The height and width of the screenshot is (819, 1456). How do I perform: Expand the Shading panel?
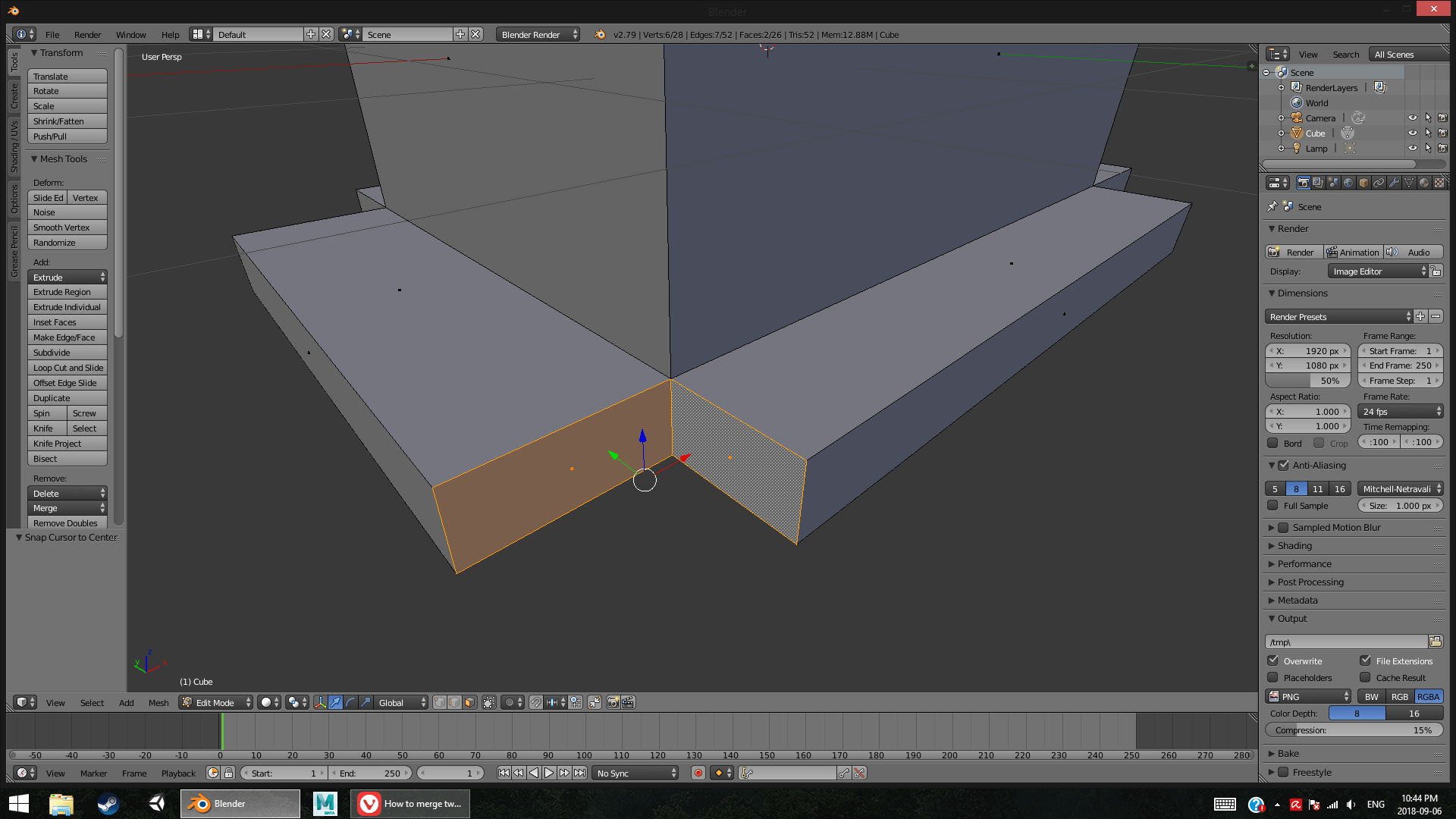(x=1294, y=546)
